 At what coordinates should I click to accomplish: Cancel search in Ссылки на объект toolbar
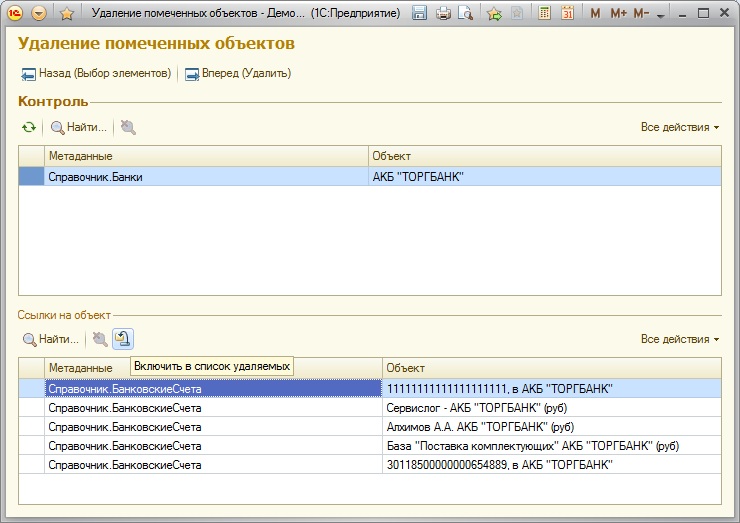(100, 339)
